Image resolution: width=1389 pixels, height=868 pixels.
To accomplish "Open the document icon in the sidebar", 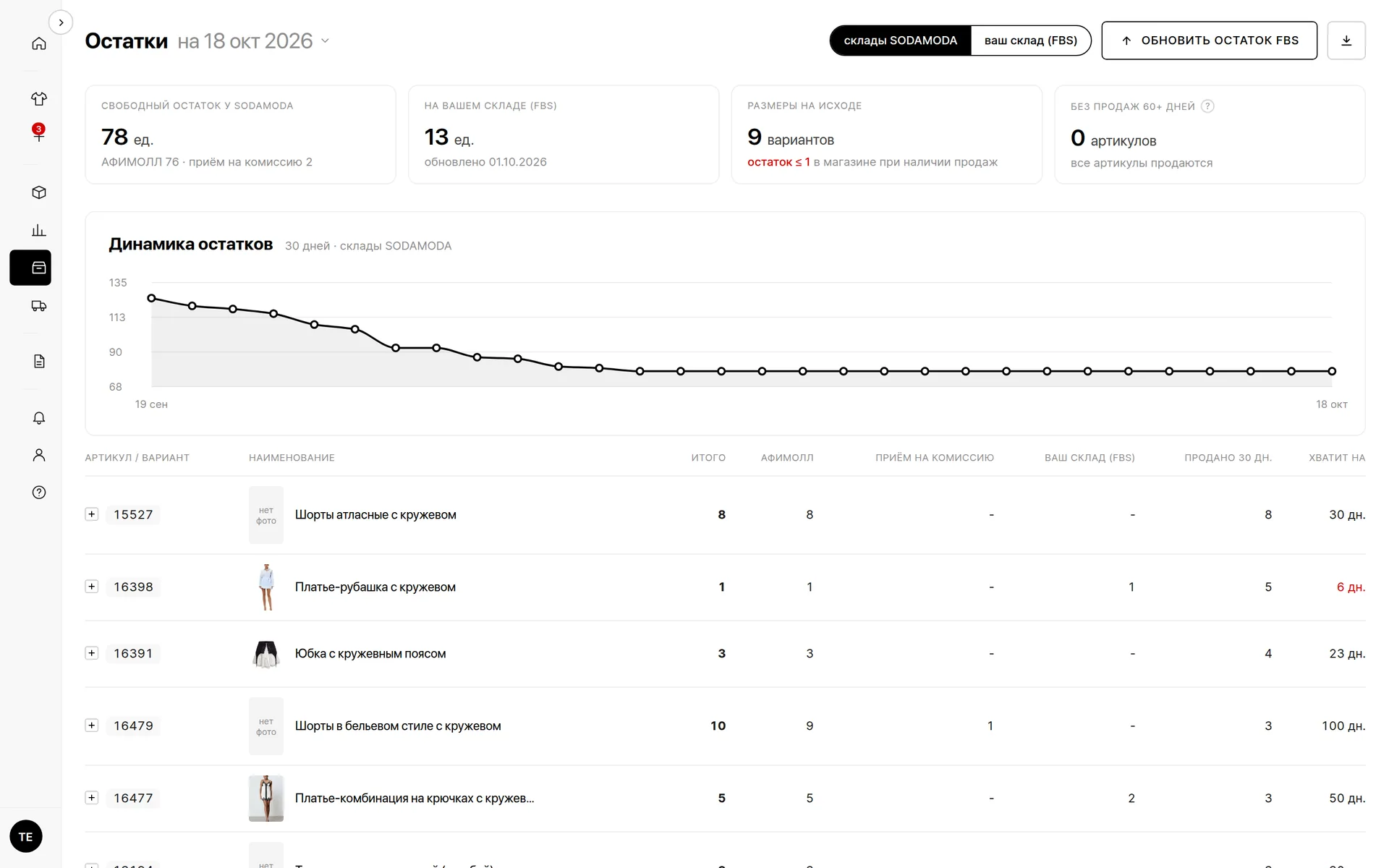I will pos(39,361).
